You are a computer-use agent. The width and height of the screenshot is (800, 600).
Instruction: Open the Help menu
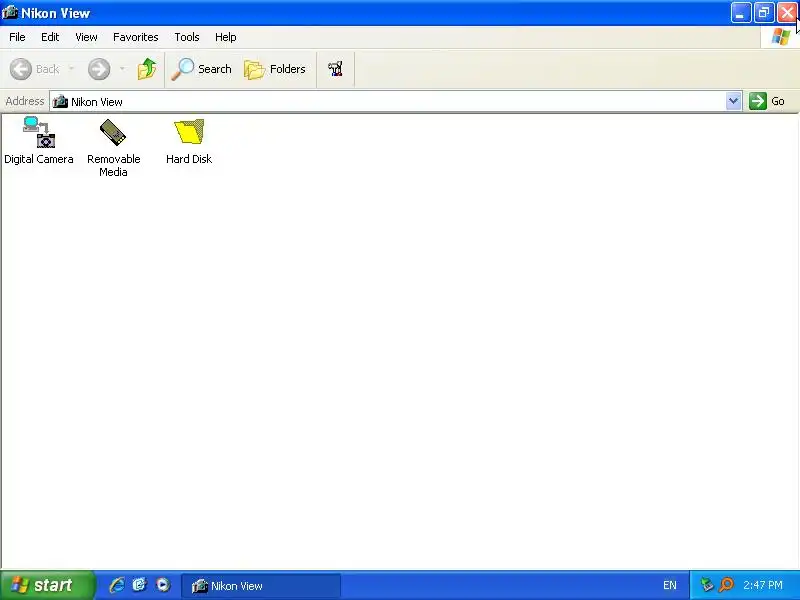[x=226, y=37]
